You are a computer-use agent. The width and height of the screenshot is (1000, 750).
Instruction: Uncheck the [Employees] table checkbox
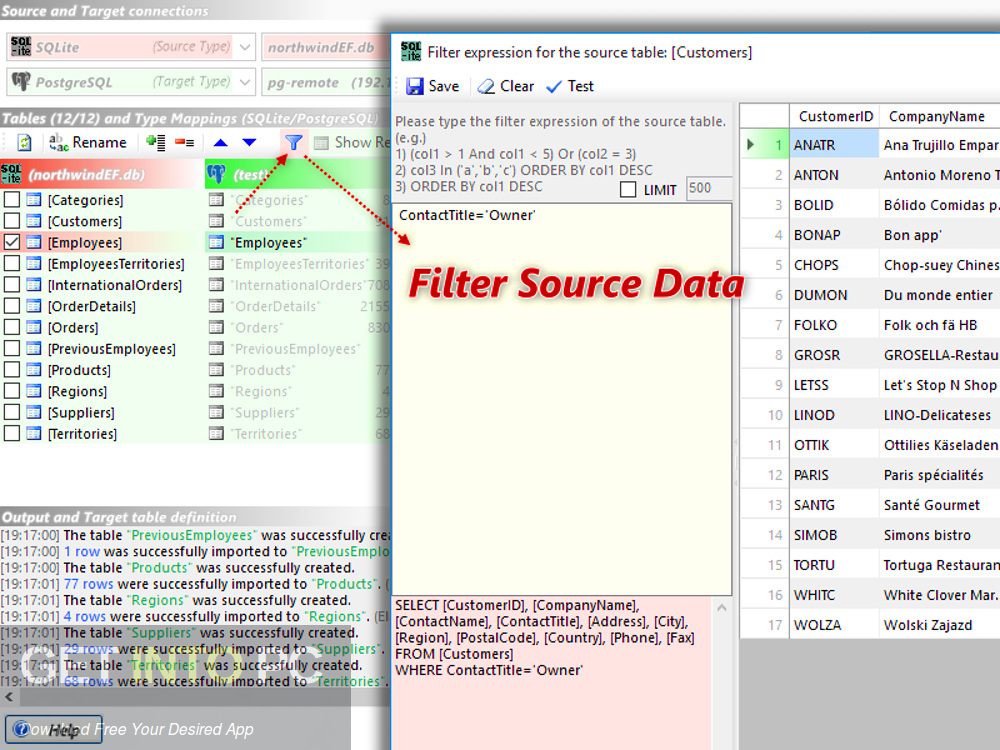tap(12, 242)
